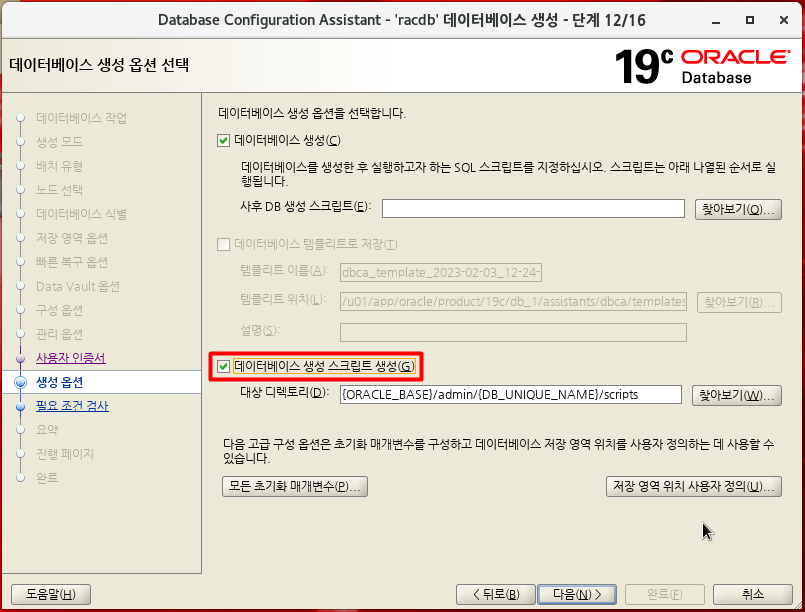805x612 pixels.
Task: Open the 필요 조건 검사 step link
Action: tap(72, 406)
